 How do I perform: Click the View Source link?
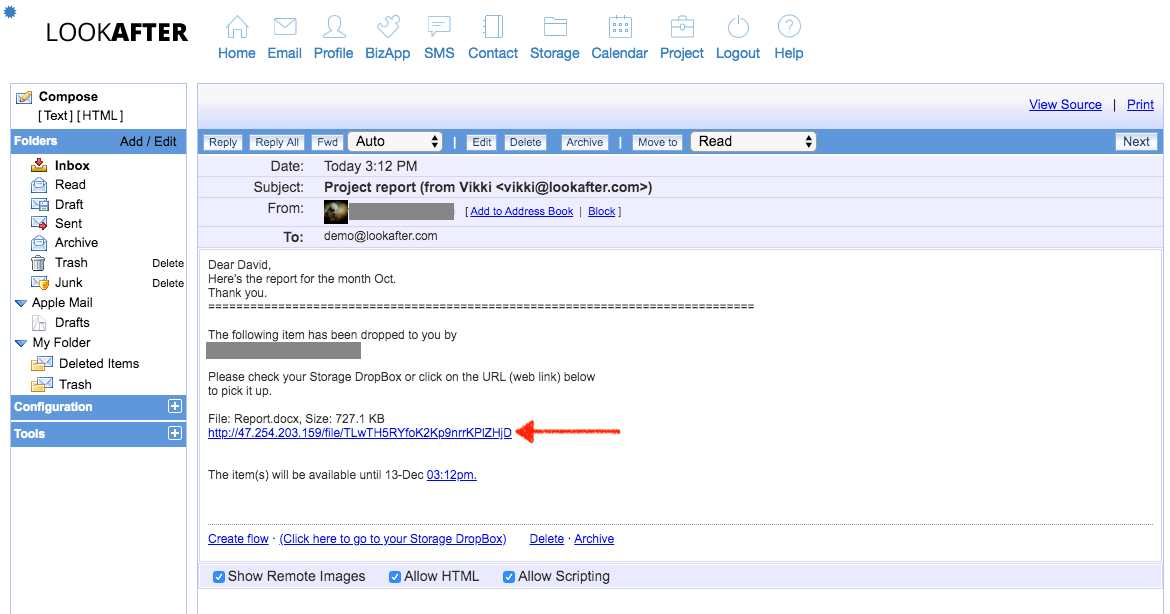coord(1065,105)
